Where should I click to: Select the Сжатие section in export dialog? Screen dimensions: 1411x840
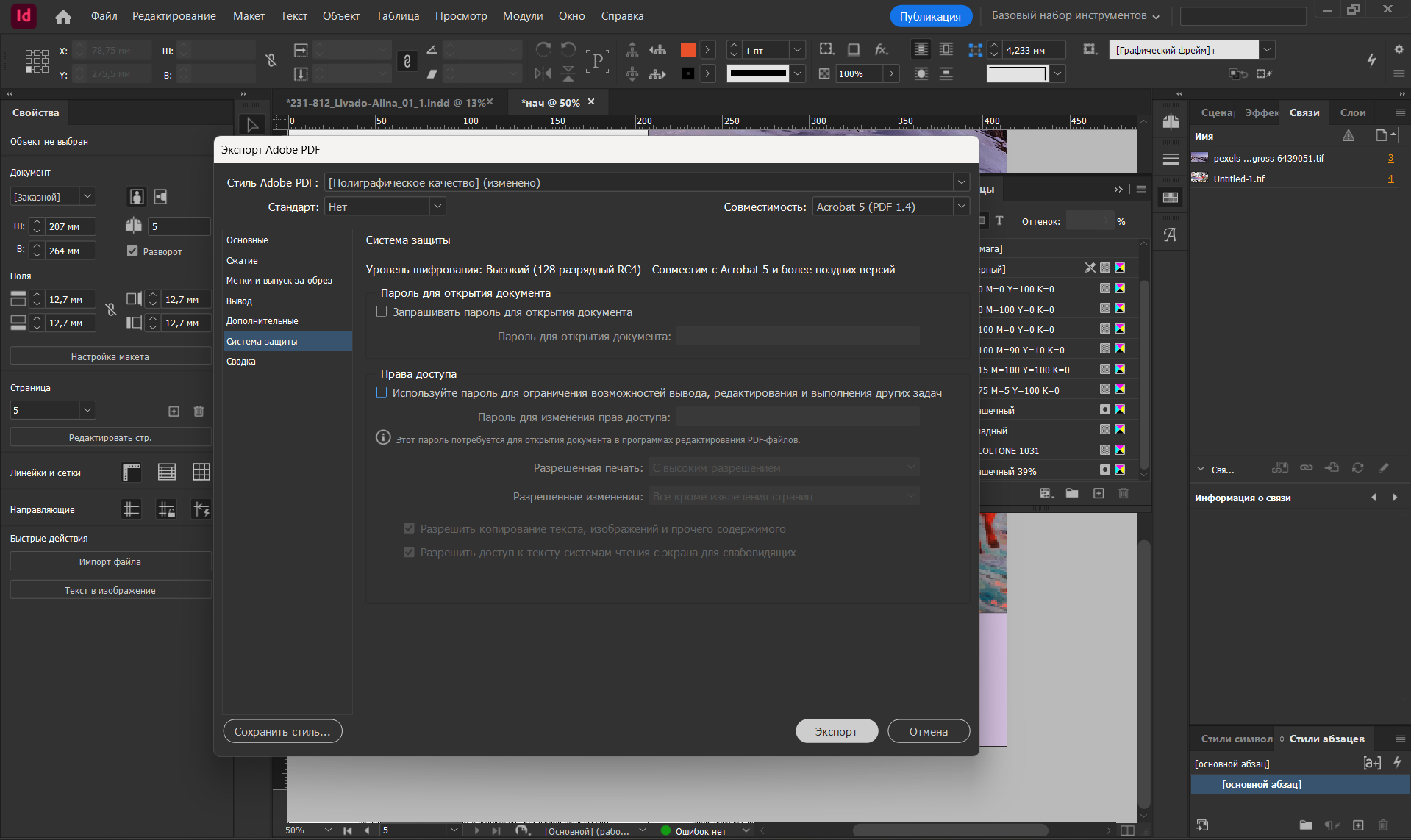pyautogui.click(x=287, y=260)
